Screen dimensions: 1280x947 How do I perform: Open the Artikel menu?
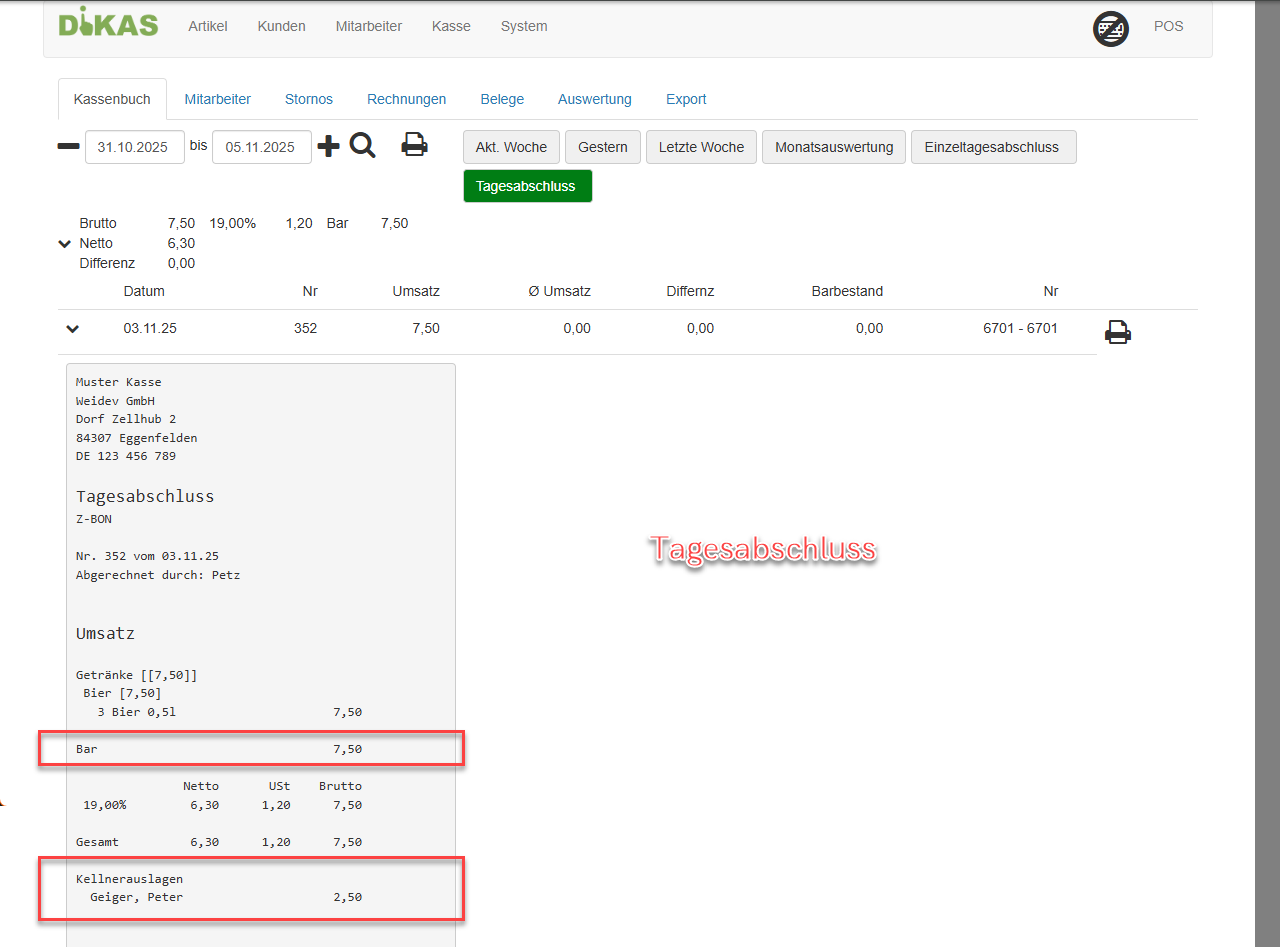coord(208,27)
